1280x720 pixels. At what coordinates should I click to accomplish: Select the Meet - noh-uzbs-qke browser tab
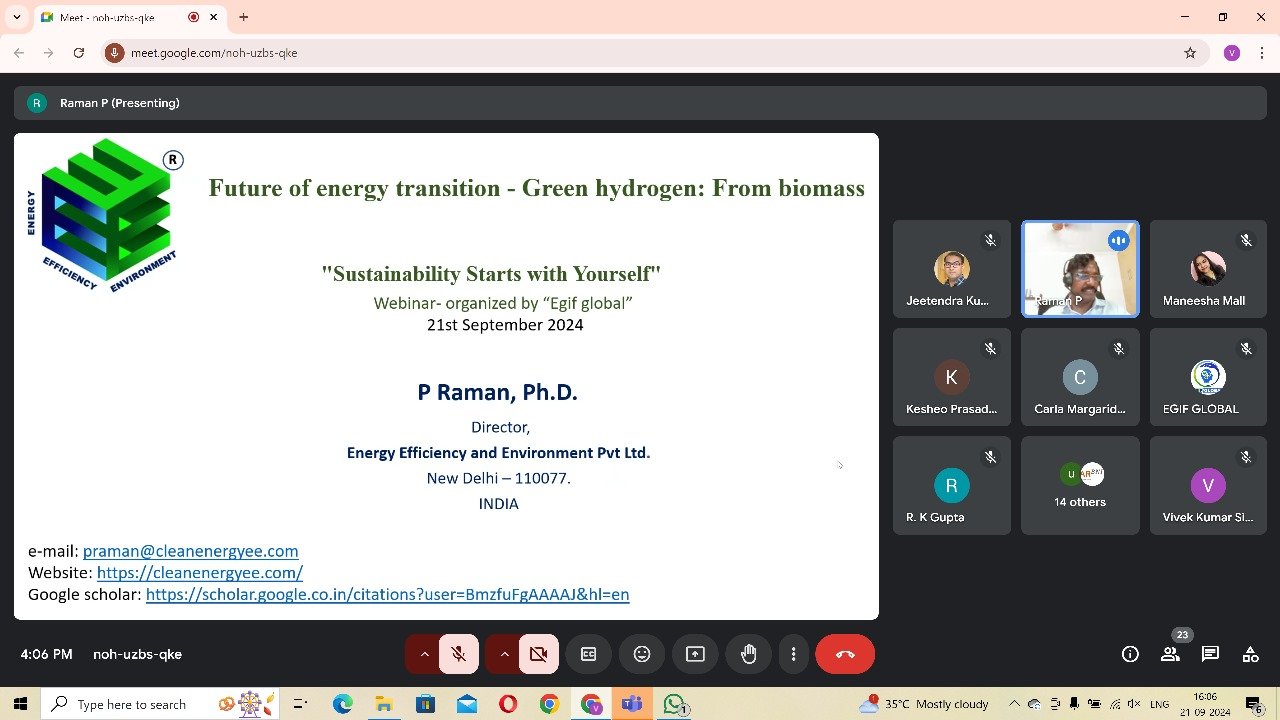coord(110,17)
